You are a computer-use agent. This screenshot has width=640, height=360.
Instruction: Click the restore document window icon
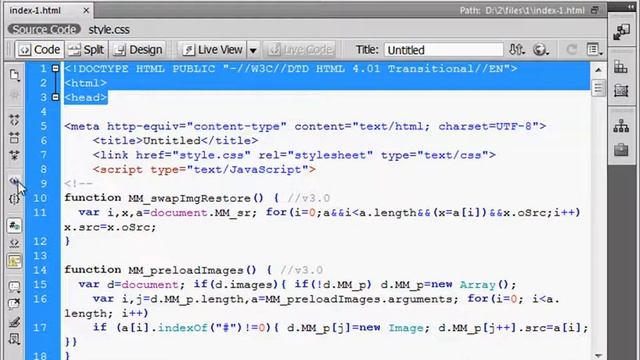tap(595, 11)
